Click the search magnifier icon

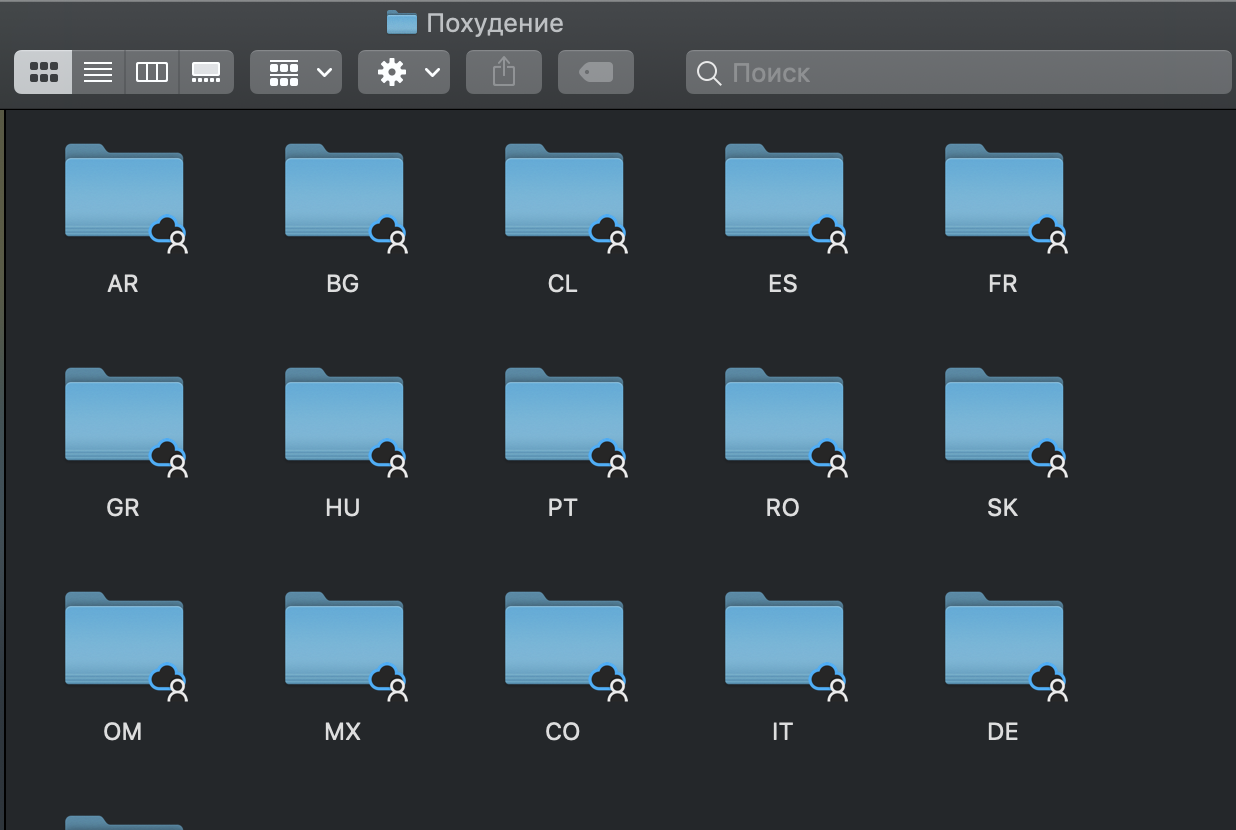coord(709,73)
